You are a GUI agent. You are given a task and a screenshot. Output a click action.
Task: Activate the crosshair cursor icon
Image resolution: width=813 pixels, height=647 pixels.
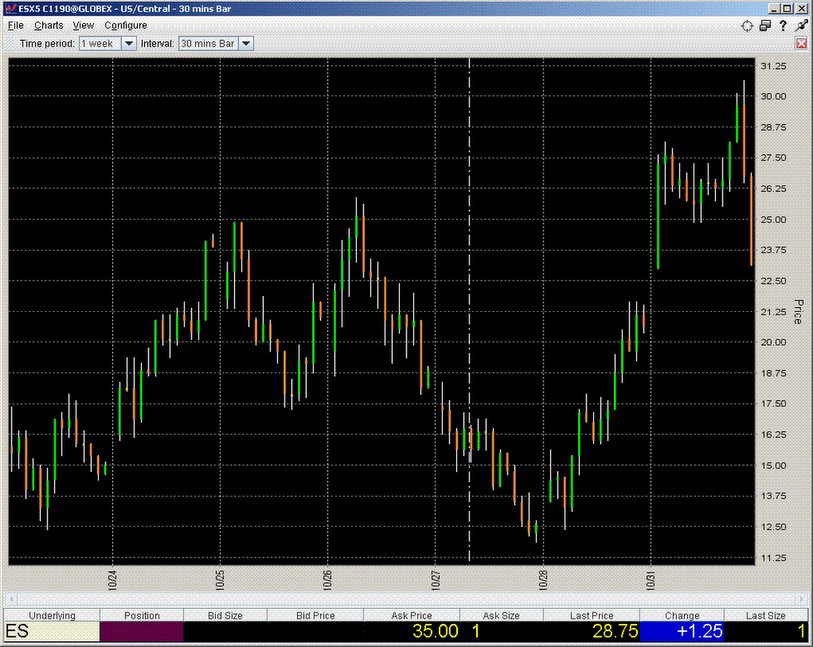[747, 26]
